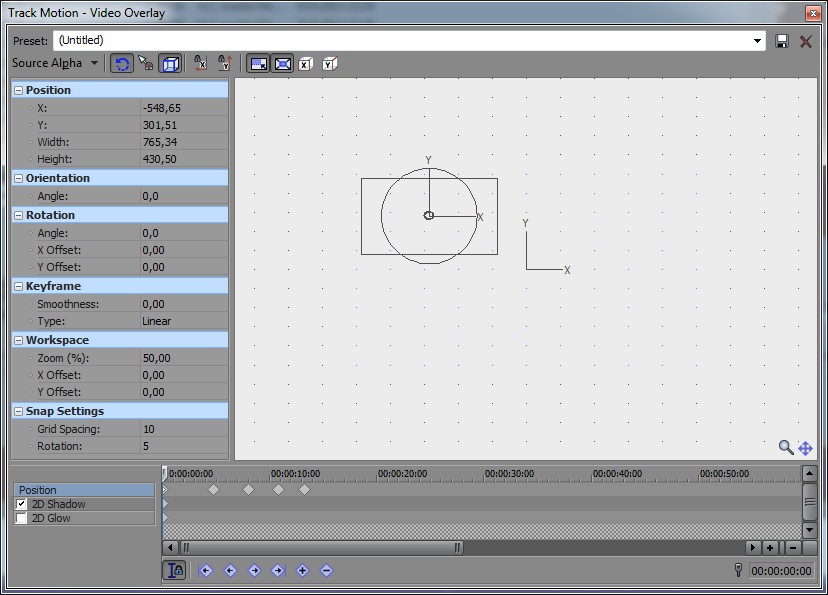This screenshot has height=595, width=828.
Task: Open the Preset dropdown list
Action: [757, 41]
